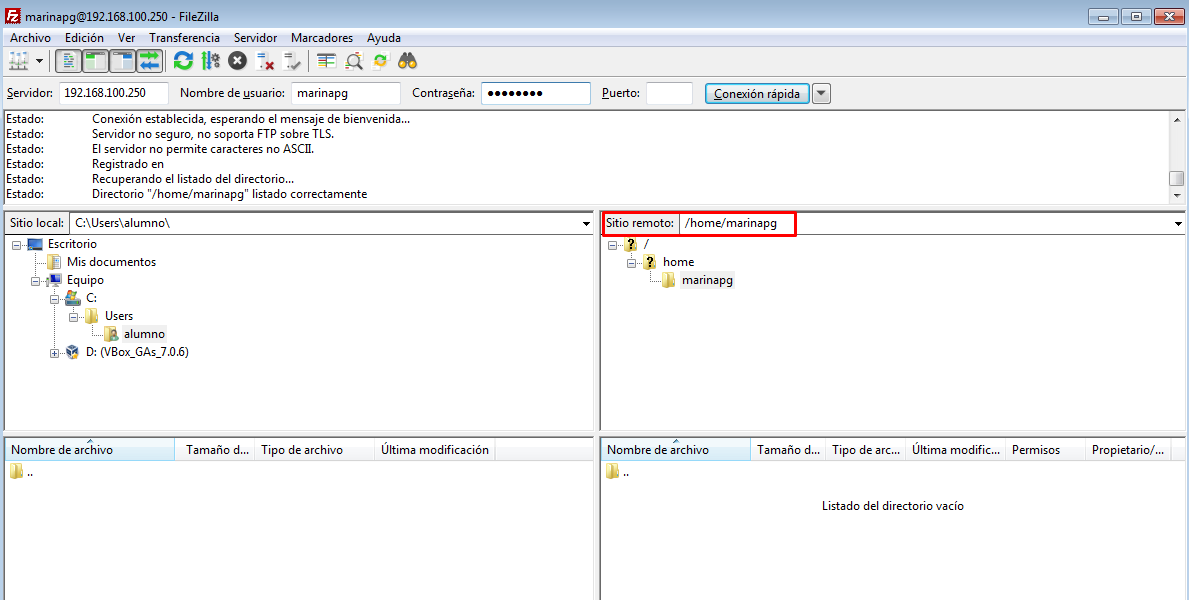Open the Transferencia menu
1189x600 pixels.
coord(184,38)
